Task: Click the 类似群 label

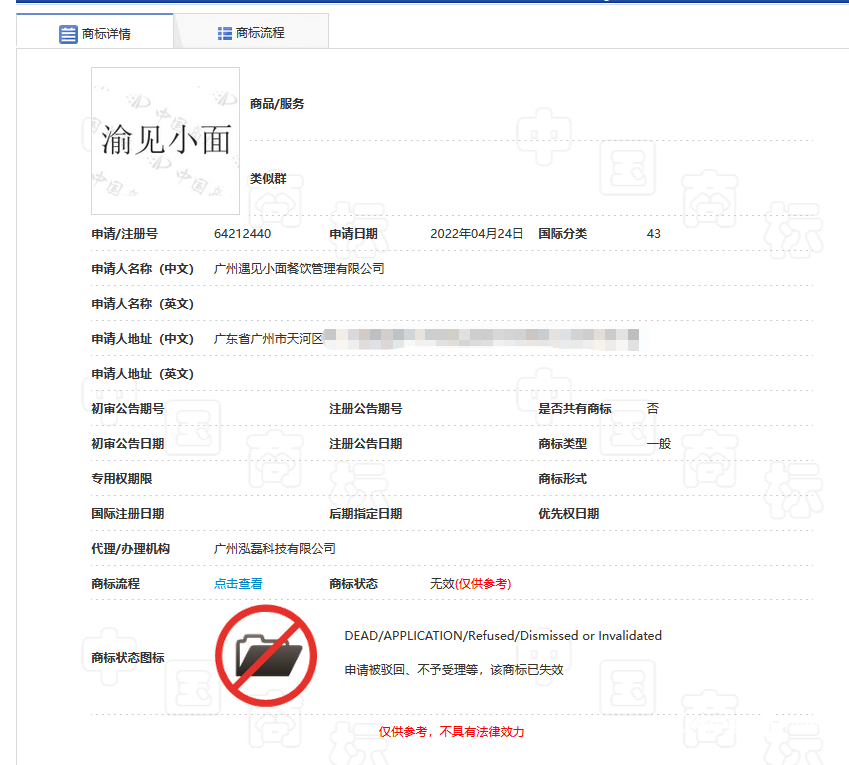Action: click(268, 179)
